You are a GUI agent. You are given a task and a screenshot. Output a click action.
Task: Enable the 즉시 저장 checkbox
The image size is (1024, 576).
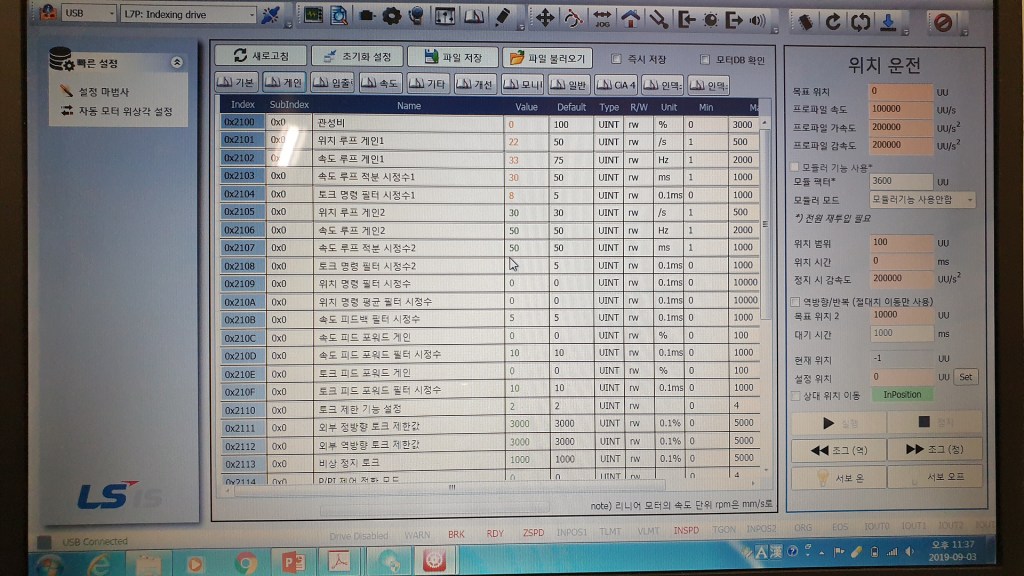[x=616, y=59]
